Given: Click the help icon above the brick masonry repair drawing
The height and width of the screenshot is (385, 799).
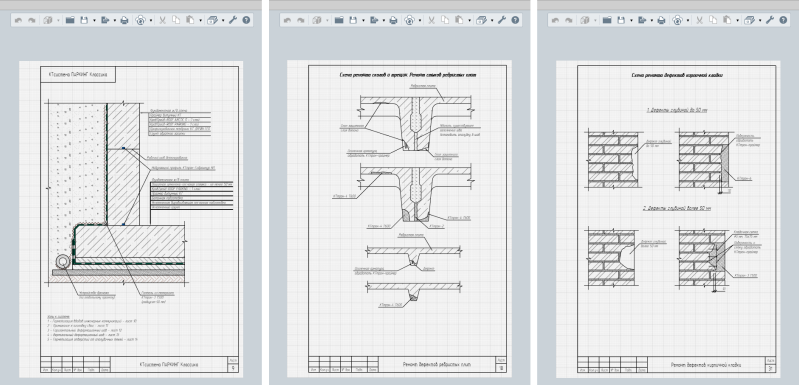Looking at the screenshot, I should coord(784,20).
